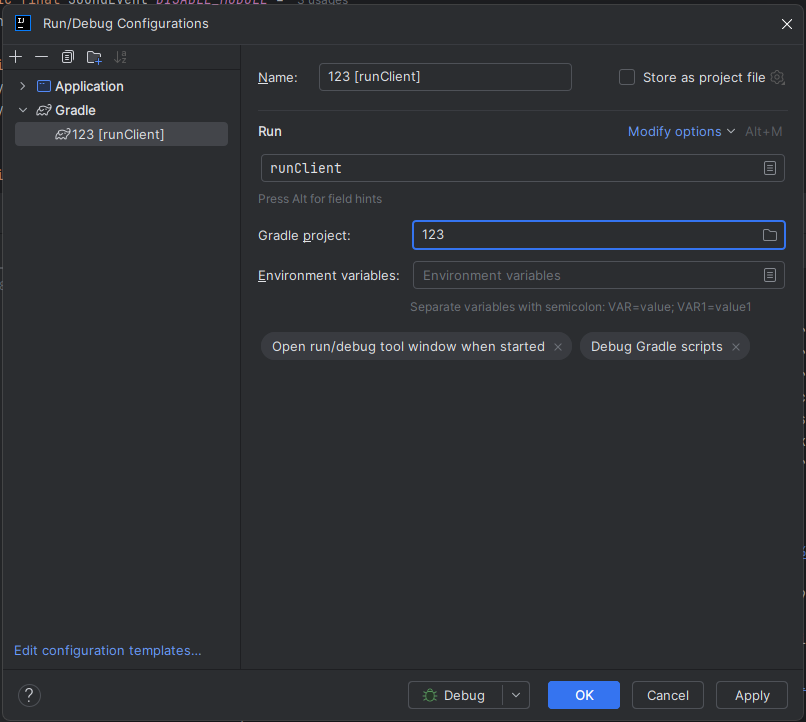Open project file storage settings gear
The image size is (806, 722).
(777, 78)
